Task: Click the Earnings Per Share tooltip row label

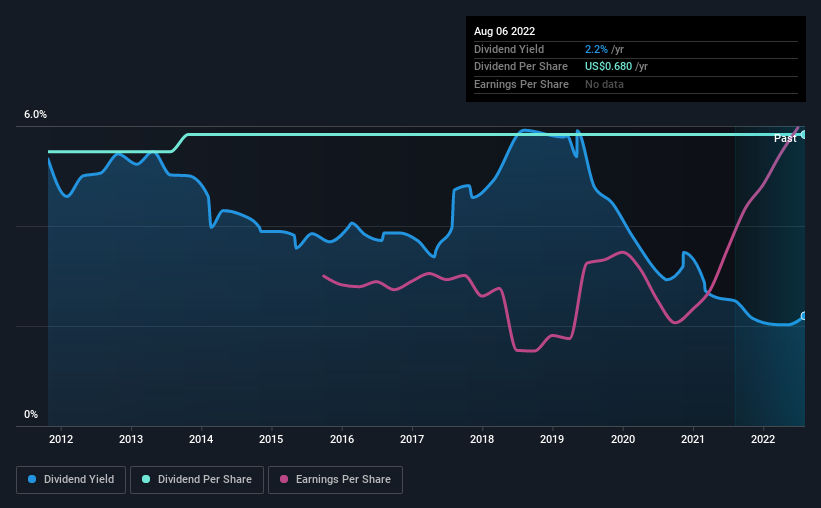Action: [521, 84]
